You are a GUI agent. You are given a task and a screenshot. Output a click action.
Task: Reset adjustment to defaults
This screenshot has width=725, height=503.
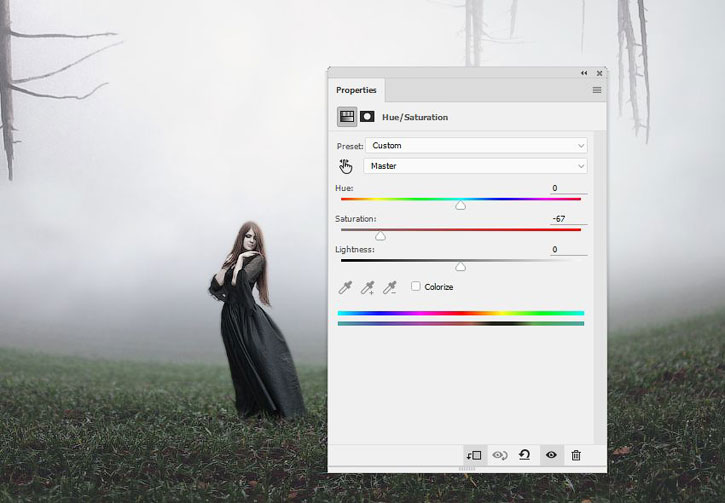(524, 455)
